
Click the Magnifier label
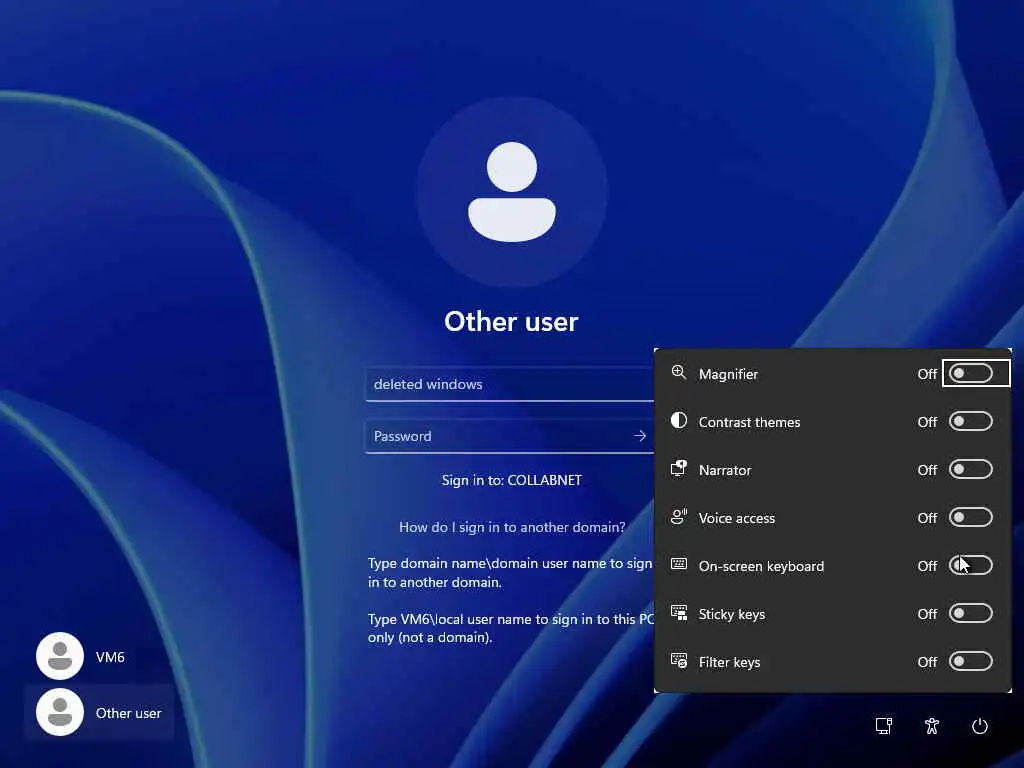click(728, 374)
